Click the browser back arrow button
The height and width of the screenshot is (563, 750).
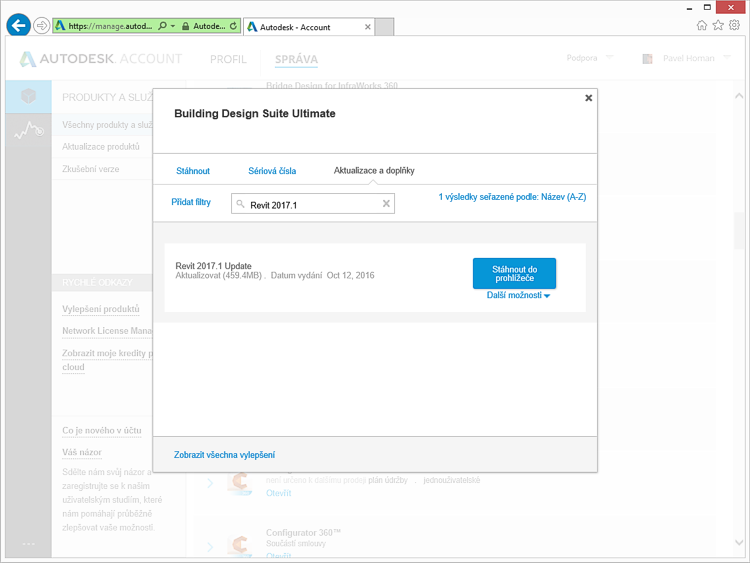coord(18,25)
